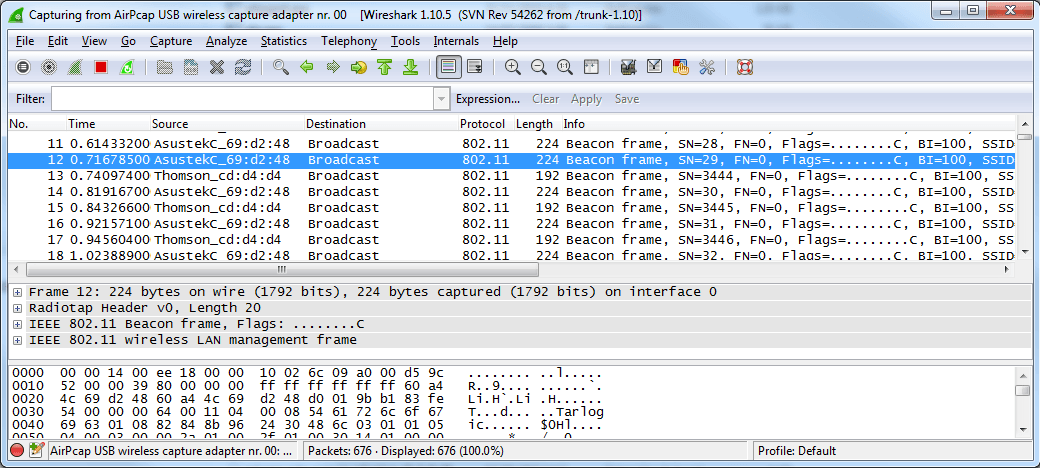The width and height of the screenshot is (1040, 470).
Task: Expand IEEE 802.11 Beacon frame node
Action: point(17,324)
